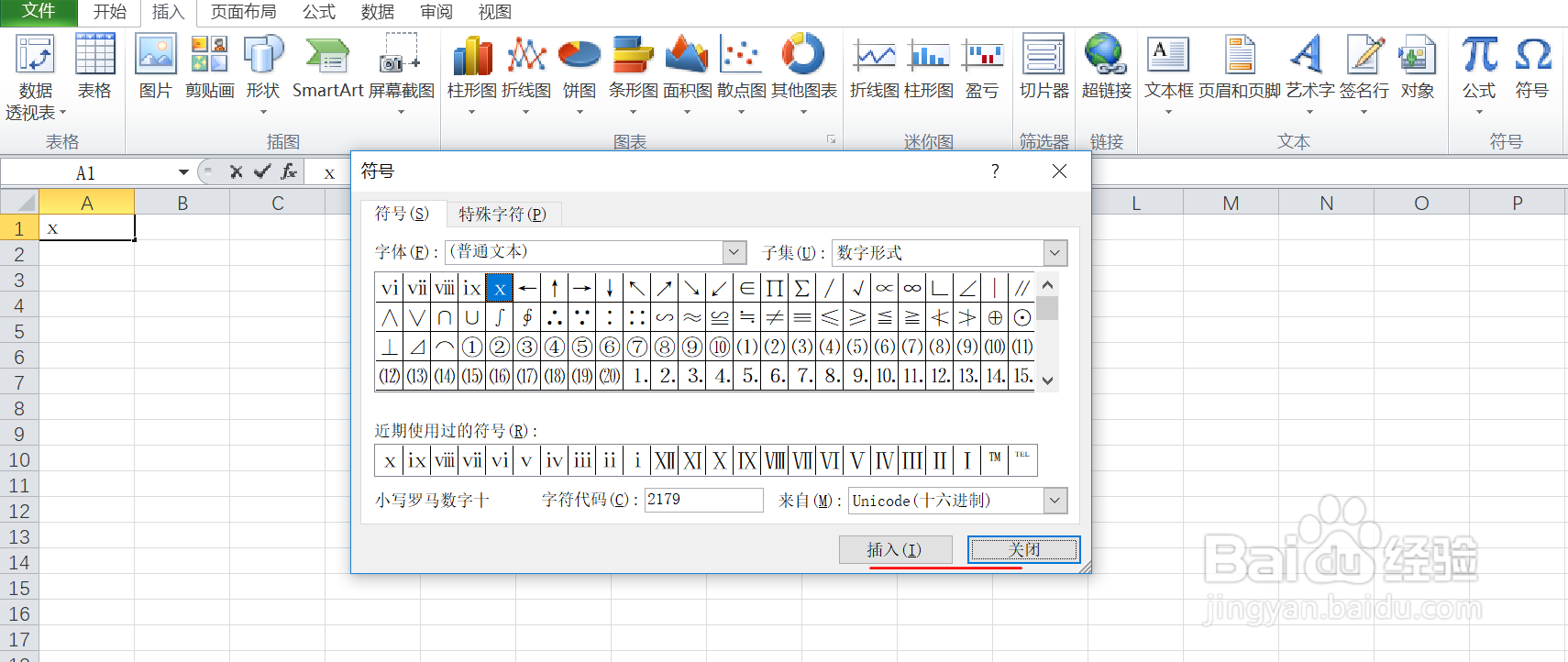The image size is (1568, 662).
Task: Click the 符号 symbol ribbon icon
Action: coord(1532,66)
